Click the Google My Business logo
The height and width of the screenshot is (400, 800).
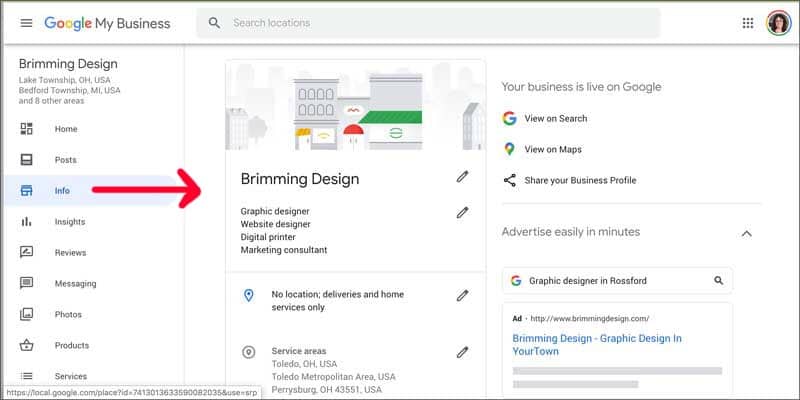tap(107, 23)
